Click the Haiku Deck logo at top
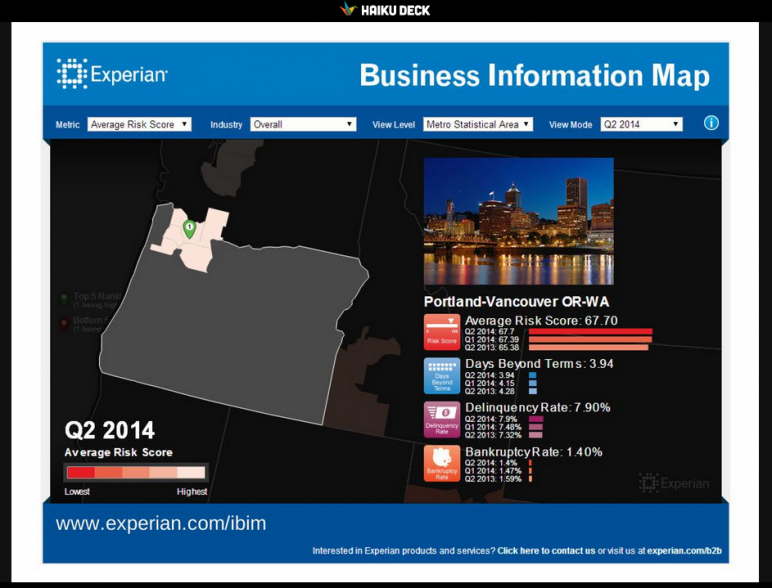The image size is (772, 588). click(x=385, y=9)
